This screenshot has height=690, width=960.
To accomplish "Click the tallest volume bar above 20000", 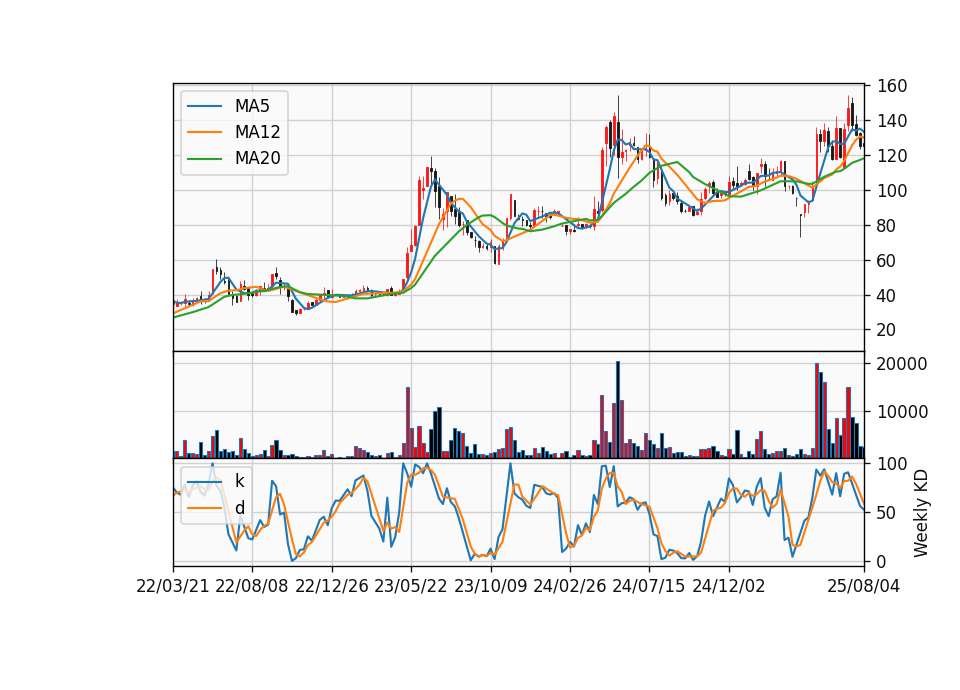I will coord(618,410).
